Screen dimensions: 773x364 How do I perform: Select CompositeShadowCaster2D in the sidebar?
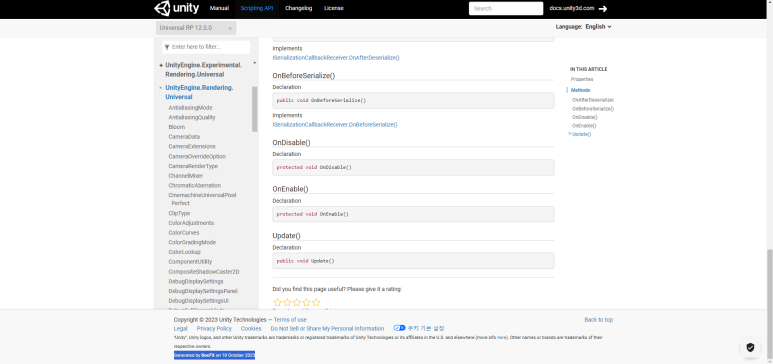(x=204, y=272)
